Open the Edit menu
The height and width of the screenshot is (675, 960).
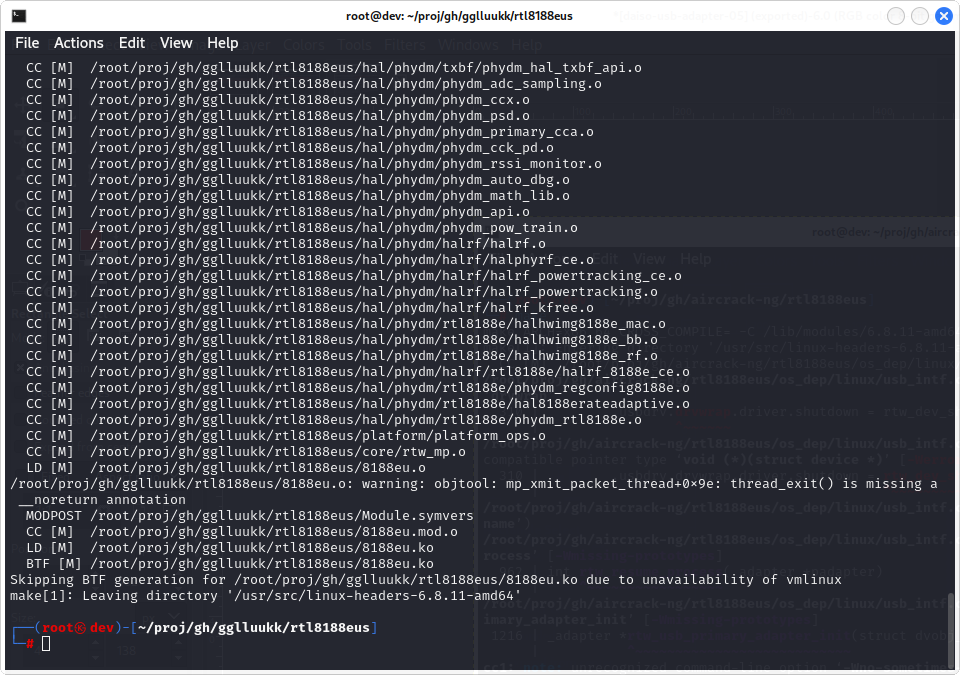(x=131, y=43)
